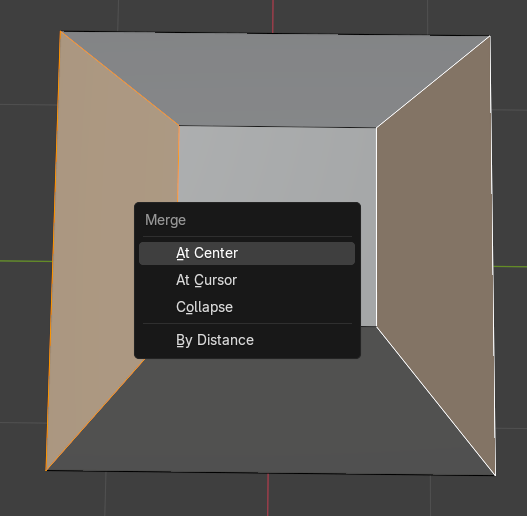Select the outer top-right corner vertex
The width and height of the screenshot is (527, 516).
[490, 36]
